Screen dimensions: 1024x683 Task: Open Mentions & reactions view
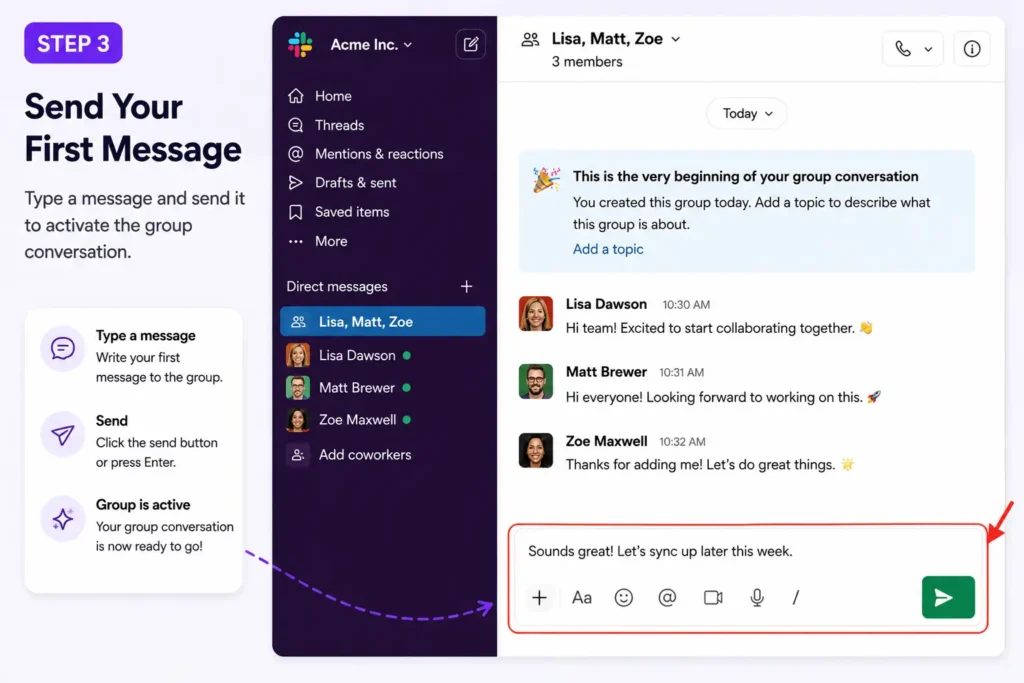(379, 153)
